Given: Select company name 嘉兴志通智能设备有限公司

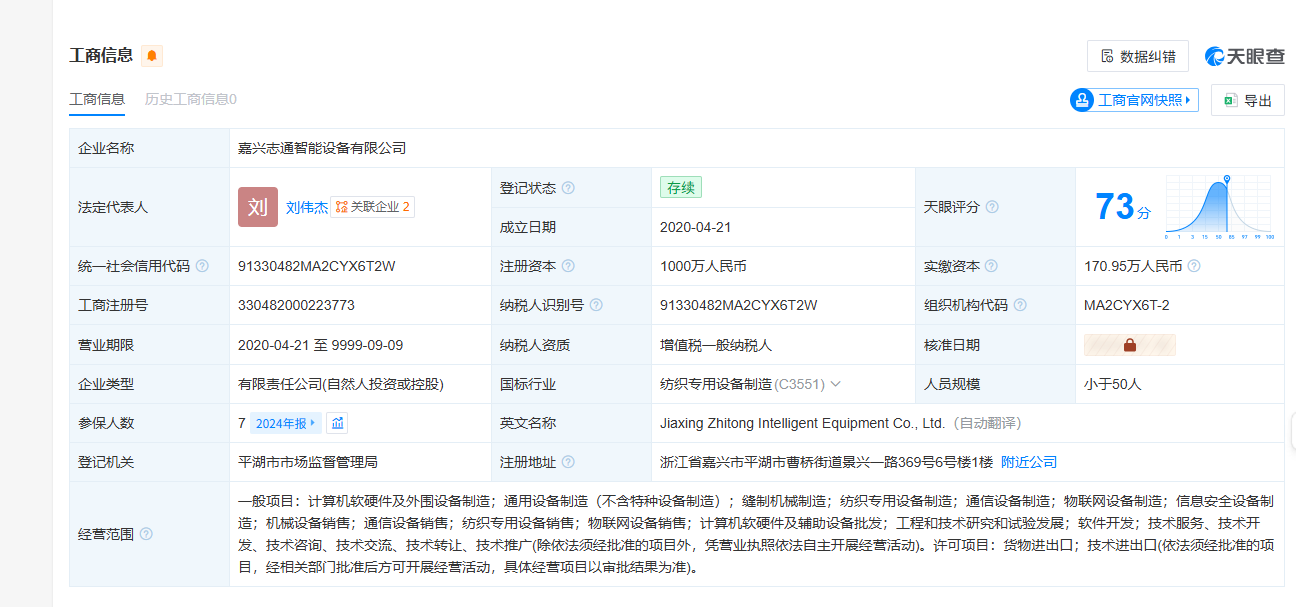Looking at the screenshot, I should tap(322, 148).
